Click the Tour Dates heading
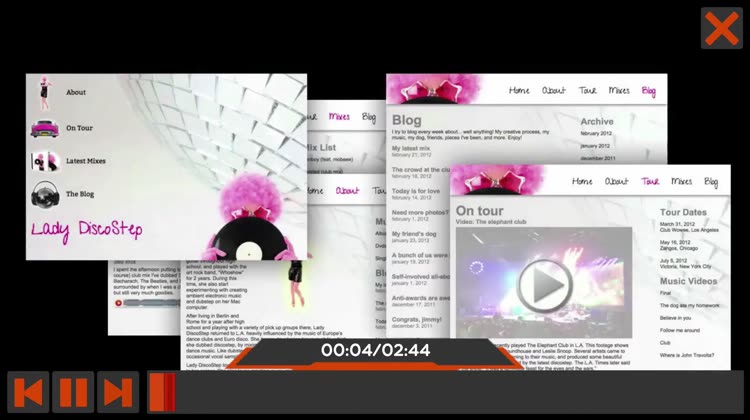 coord(683,212)
